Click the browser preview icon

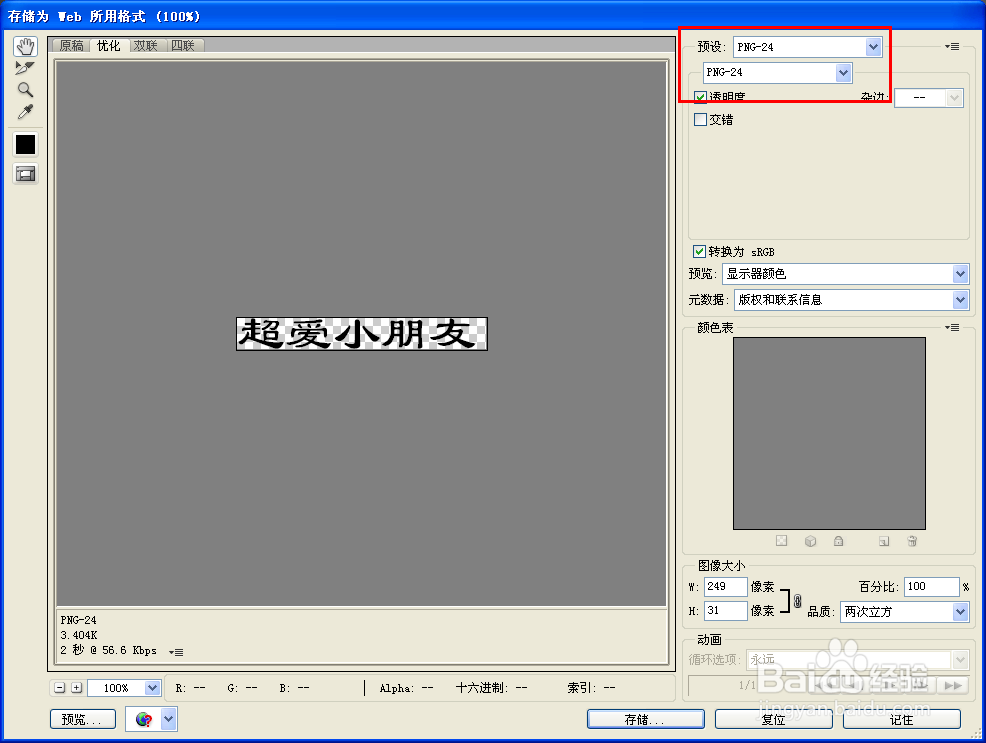point(143,719)
